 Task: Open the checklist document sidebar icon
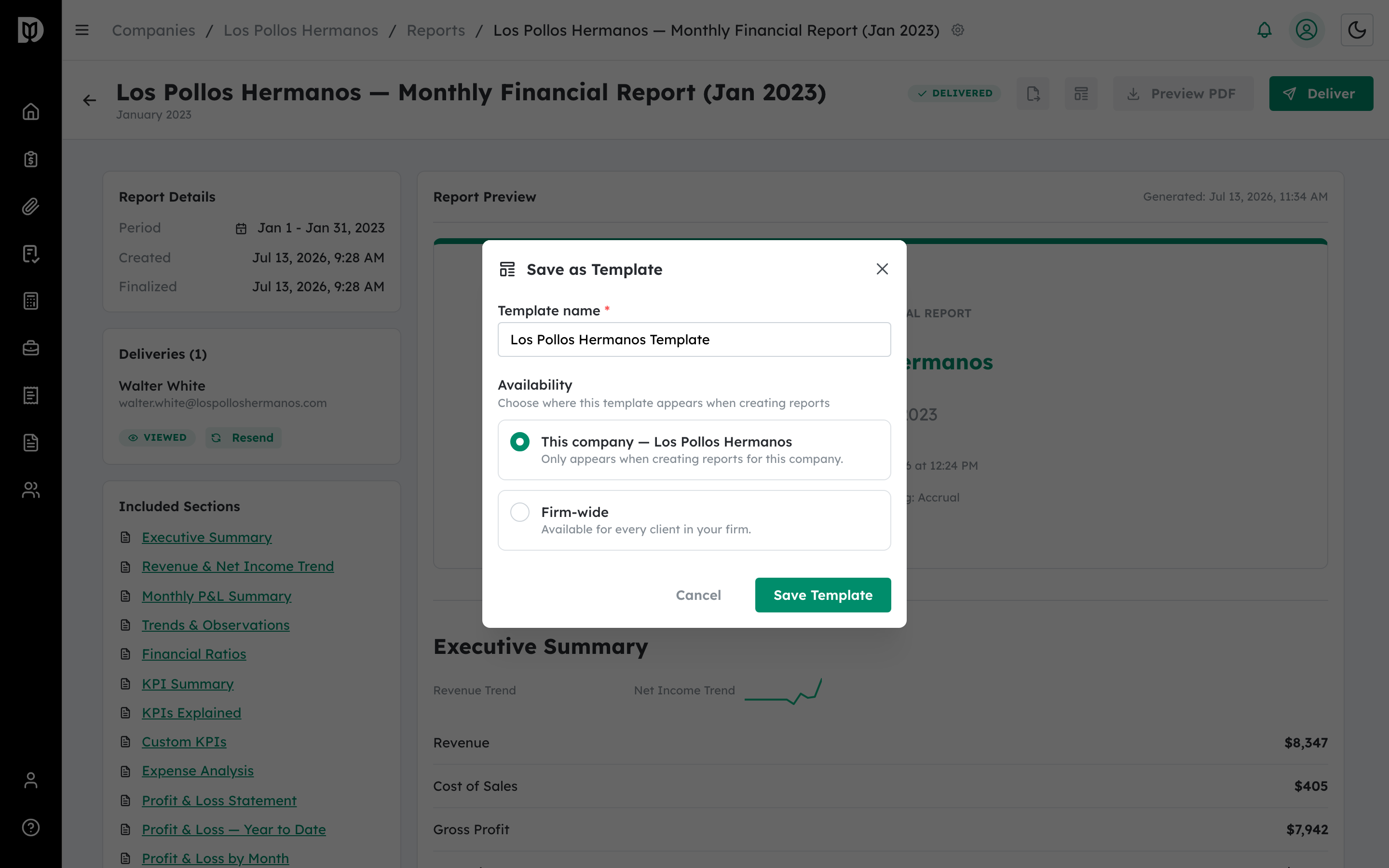click(x=30, y=254)
